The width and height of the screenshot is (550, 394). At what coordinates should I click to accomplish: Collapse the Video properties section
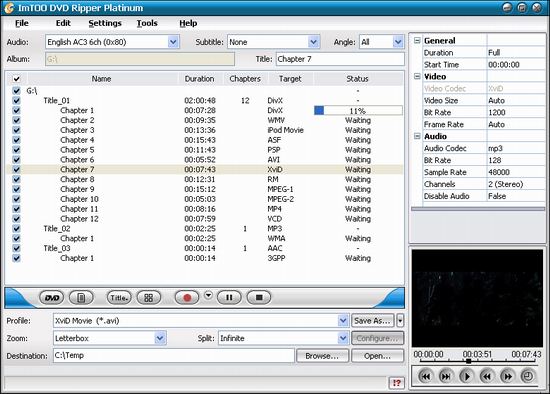point(417,76)
